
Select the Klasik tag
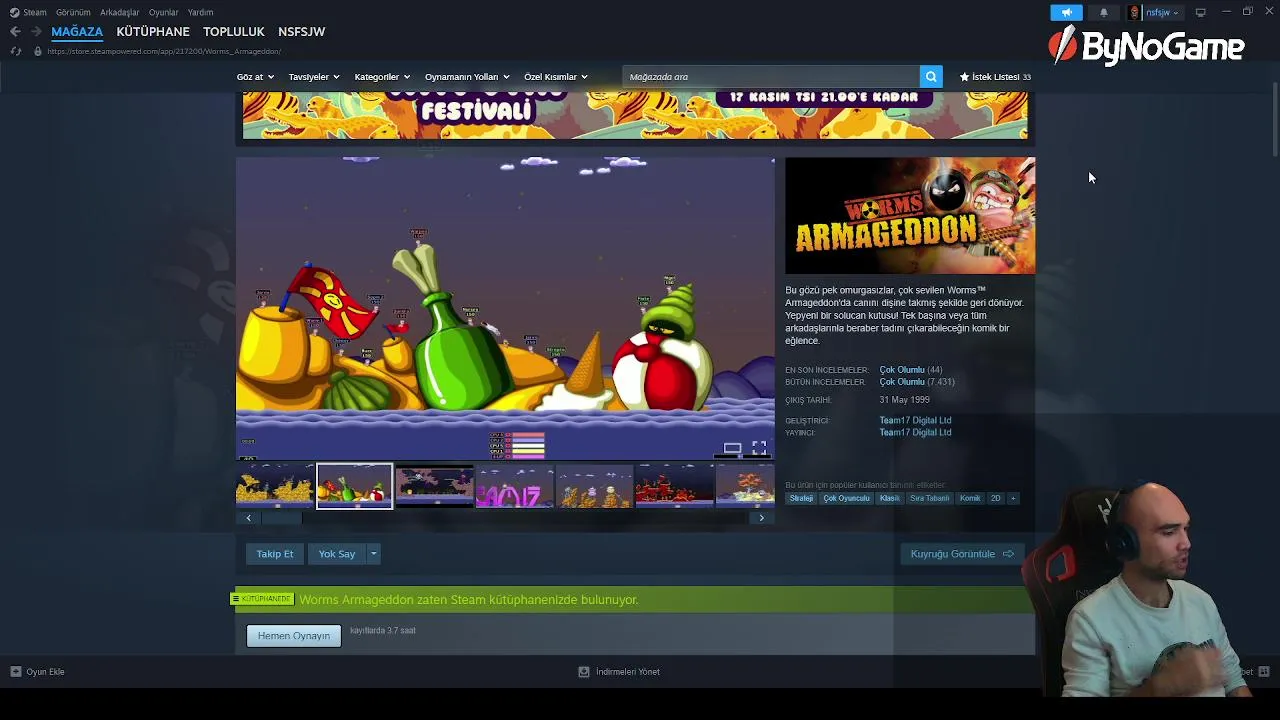pyautogui.click(x=889, y=498)
